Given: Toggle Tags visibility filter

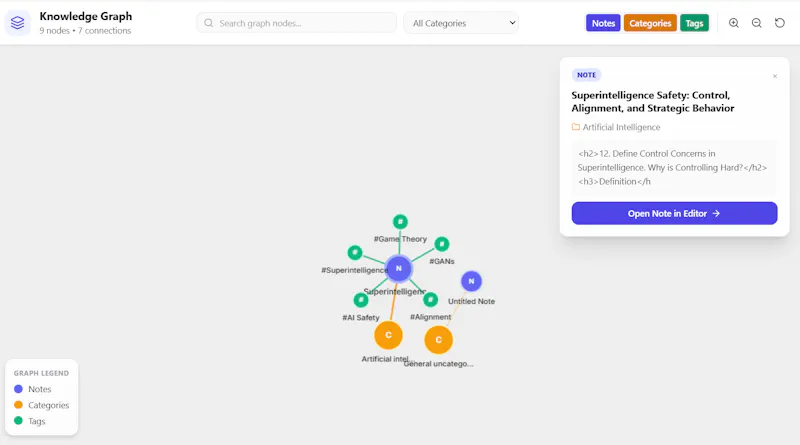Looking at the screenshot, I should pos(694,23).
